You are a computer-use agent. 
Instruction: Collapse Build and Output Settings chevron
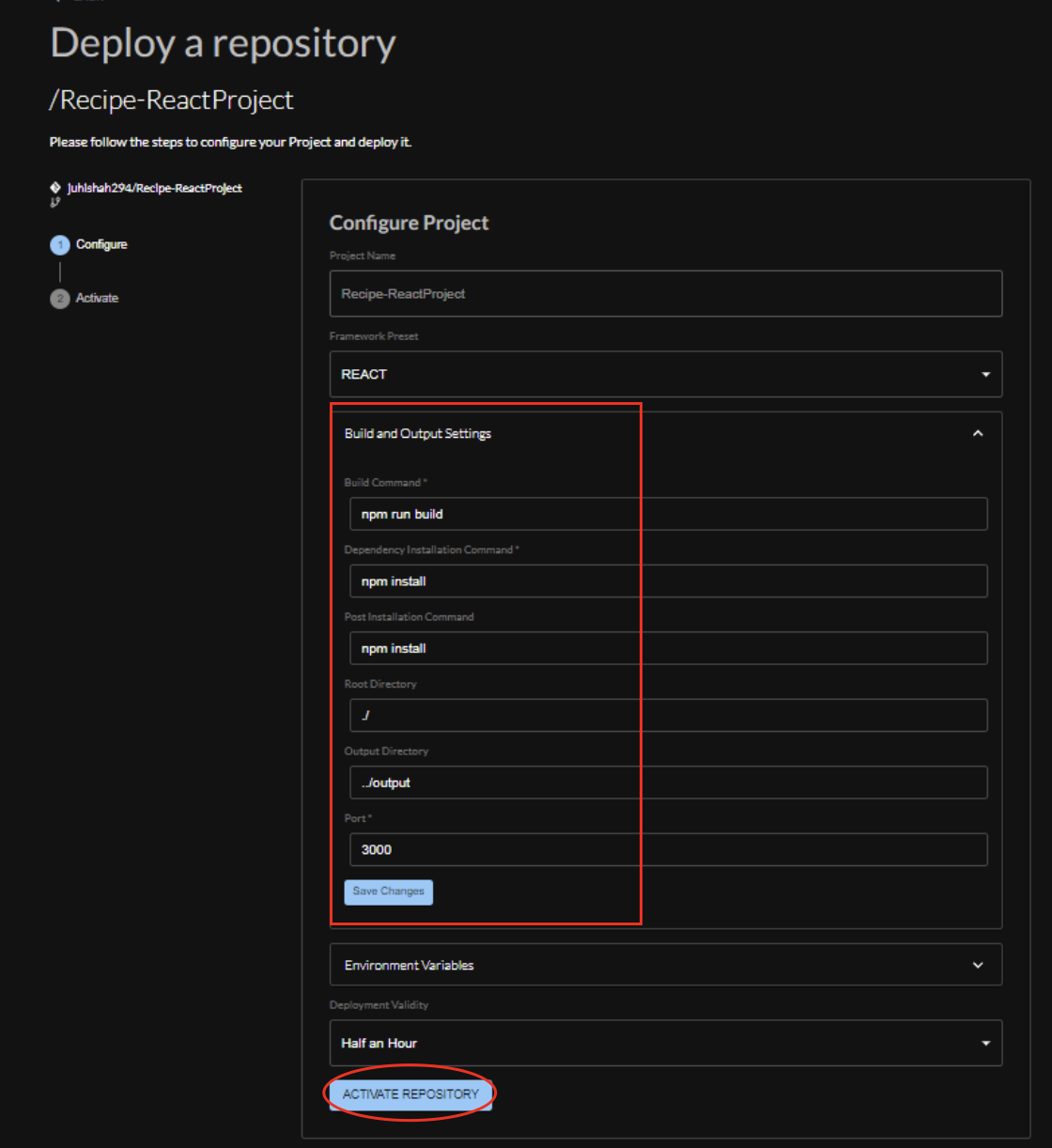[x=978, y=433]
